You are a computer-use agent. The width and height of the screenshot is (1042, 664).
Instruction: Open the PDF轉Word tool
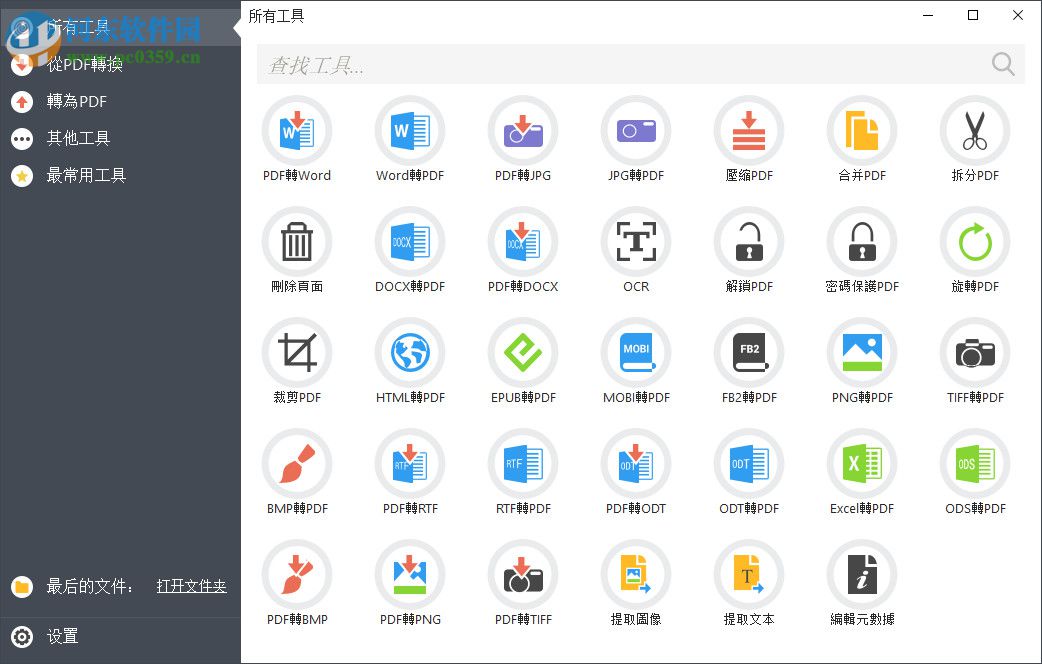click(x=297, y=140)
